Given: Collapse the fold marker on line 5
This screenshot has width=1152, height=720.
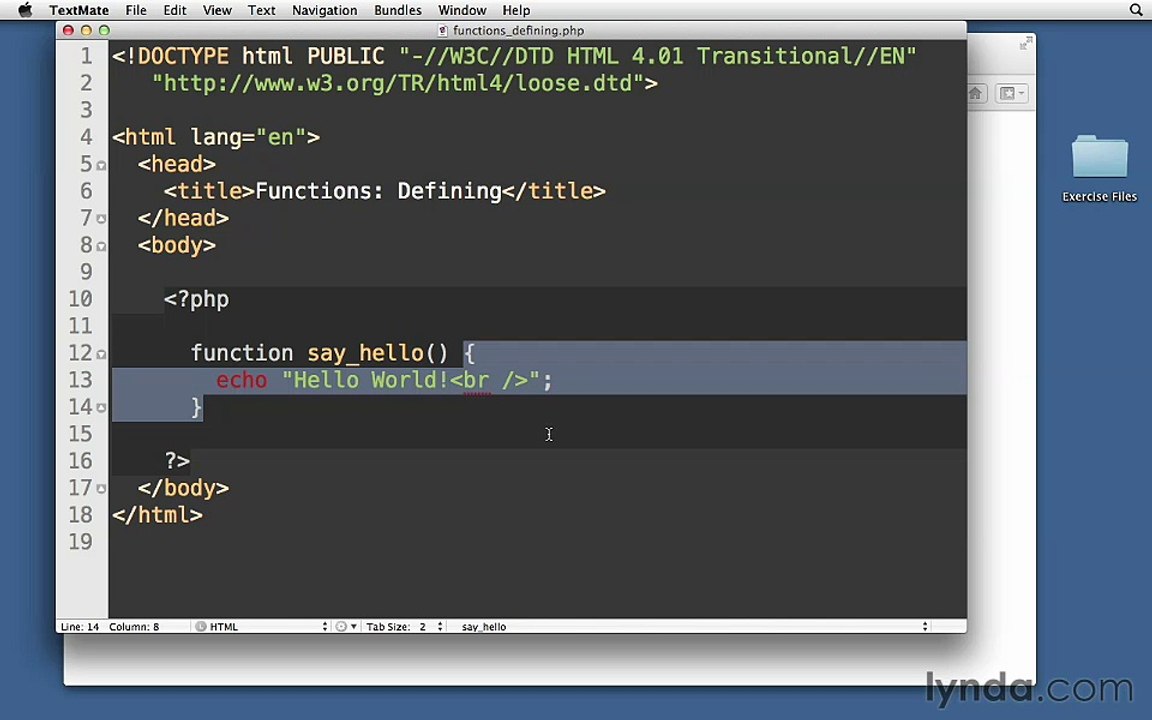Looking at the screenshot, I should click(x=101, y=165).
